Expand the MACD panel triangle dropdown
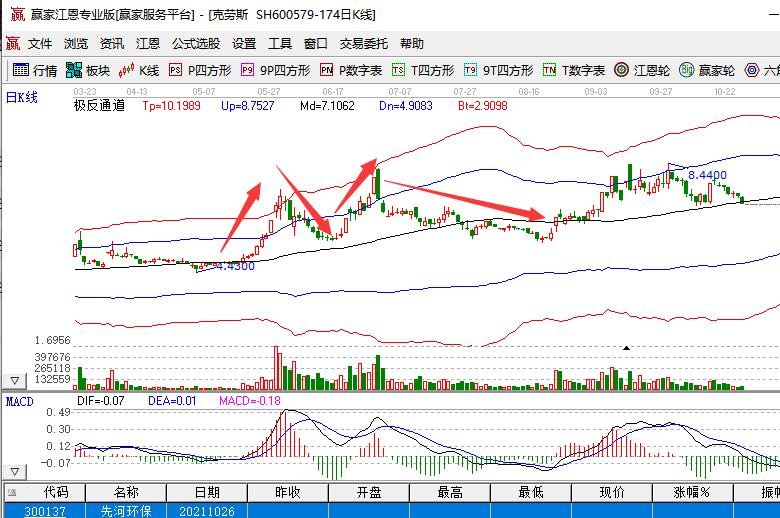 point(15,471)
